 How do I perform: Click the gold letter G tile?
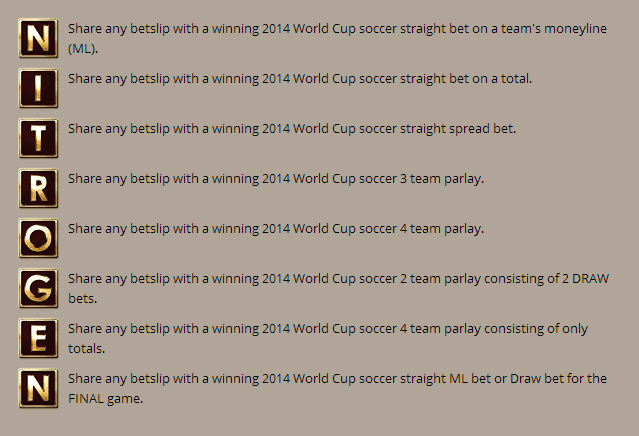click(38, 288)
